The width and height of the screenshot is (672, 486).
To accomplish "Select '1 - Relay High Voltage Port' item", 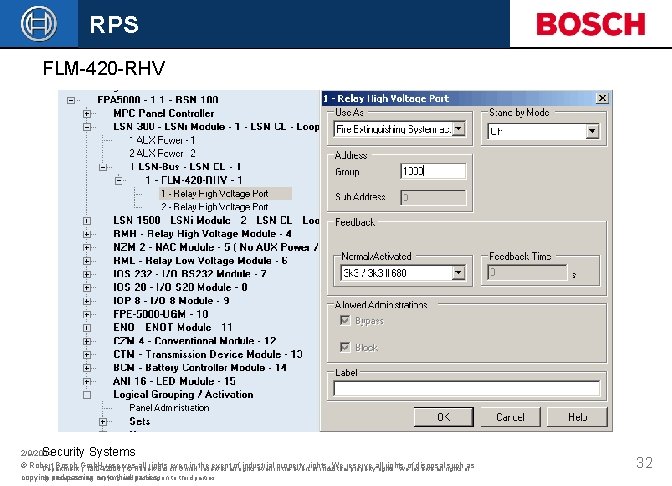I will pyautogui.click(x=225, y=194).
